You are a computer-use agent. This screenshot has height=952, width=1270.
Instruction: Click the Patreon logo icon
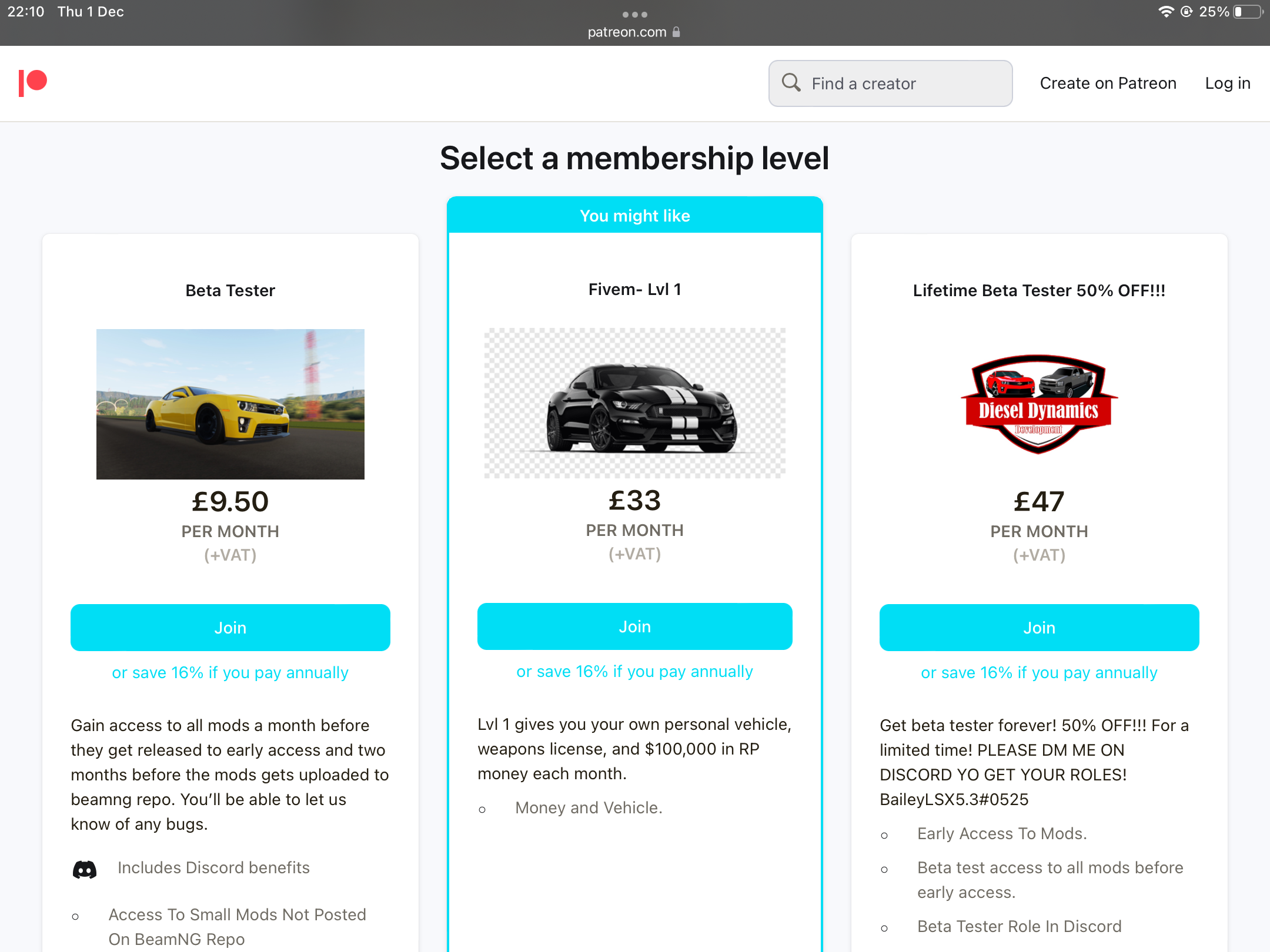(x=33, y=83)
